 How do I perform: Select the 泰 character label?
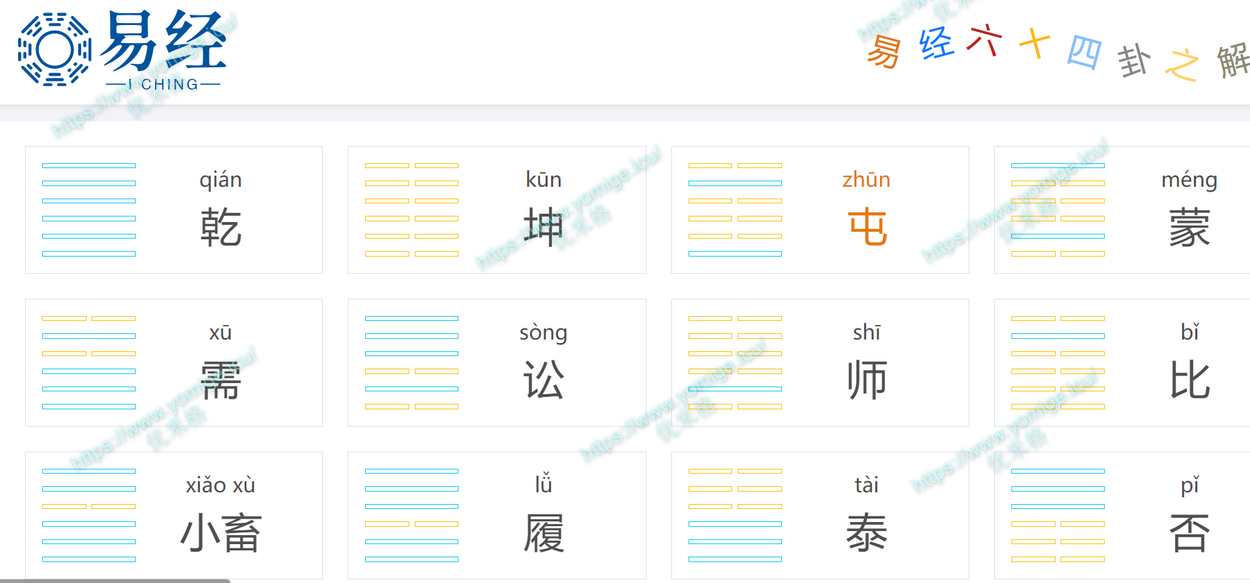coord(866,533)
